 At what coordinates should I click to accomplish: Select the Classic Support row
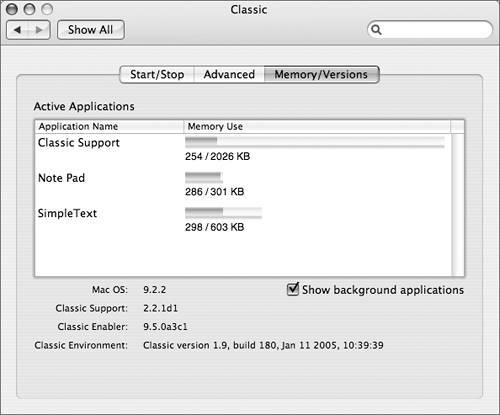pyautogui.click(x=243, y=150)
